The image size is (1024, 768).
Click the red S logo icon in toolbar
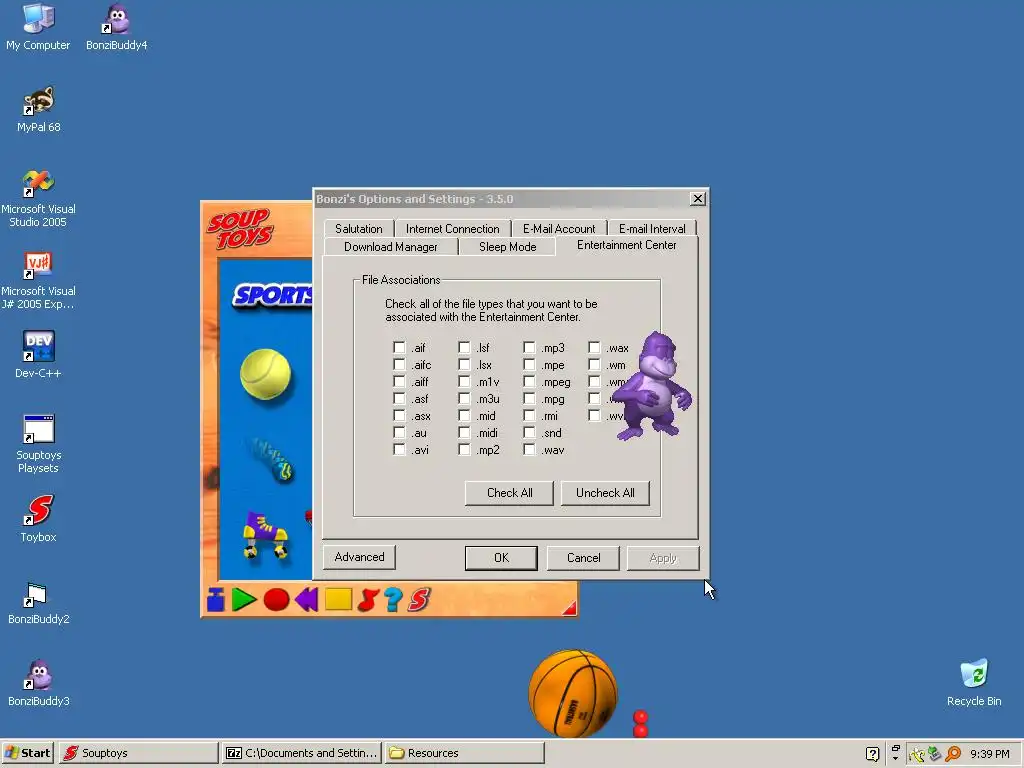coord(419,600)
